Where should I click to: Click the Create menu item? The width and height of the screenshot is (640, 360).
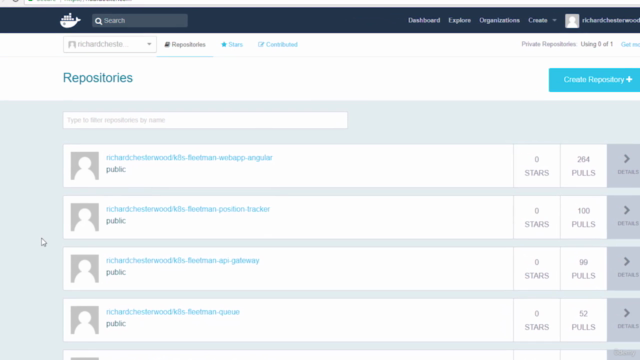point(538,20)
